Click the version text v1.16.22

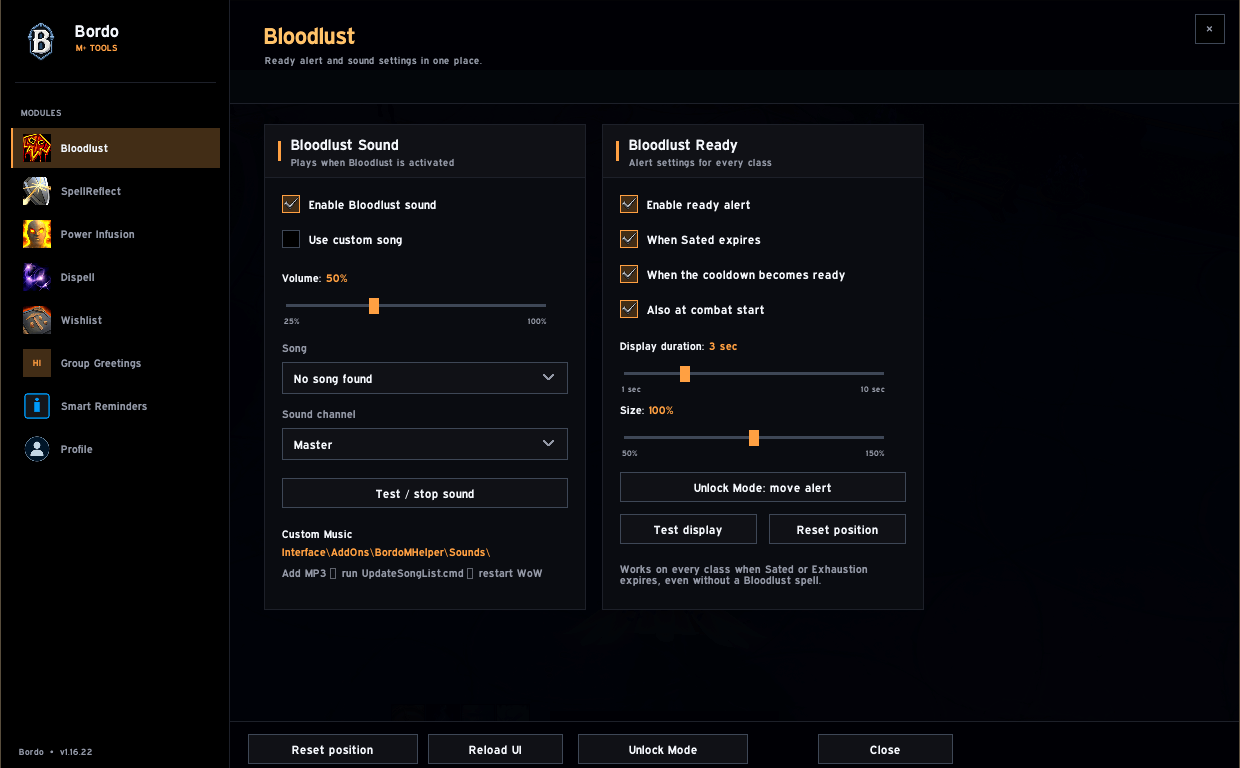(x=76, y=751)
